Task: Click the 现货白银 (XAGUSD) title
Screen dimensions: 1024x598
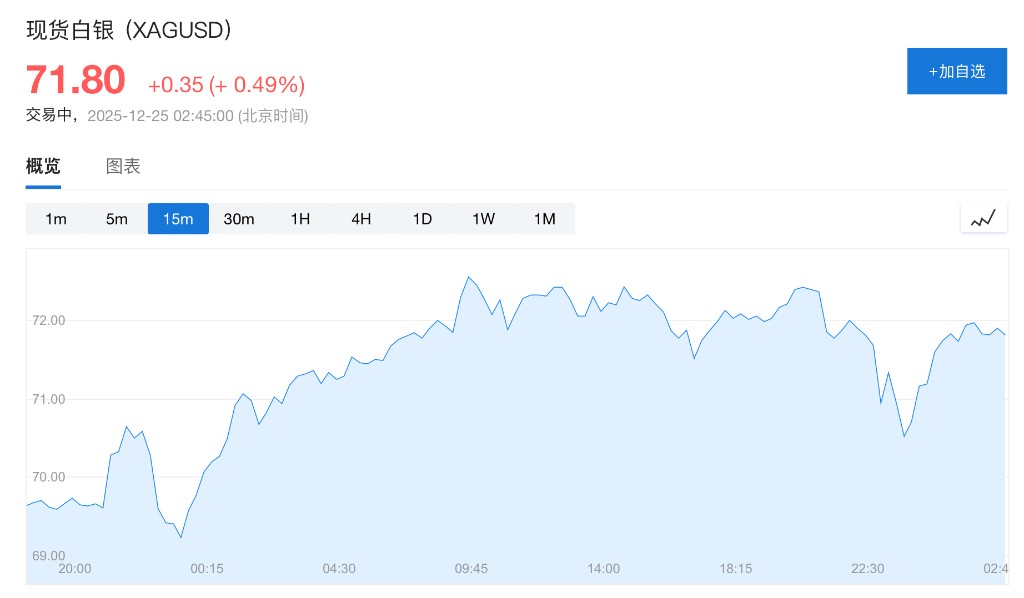Action: click(130, 30)
